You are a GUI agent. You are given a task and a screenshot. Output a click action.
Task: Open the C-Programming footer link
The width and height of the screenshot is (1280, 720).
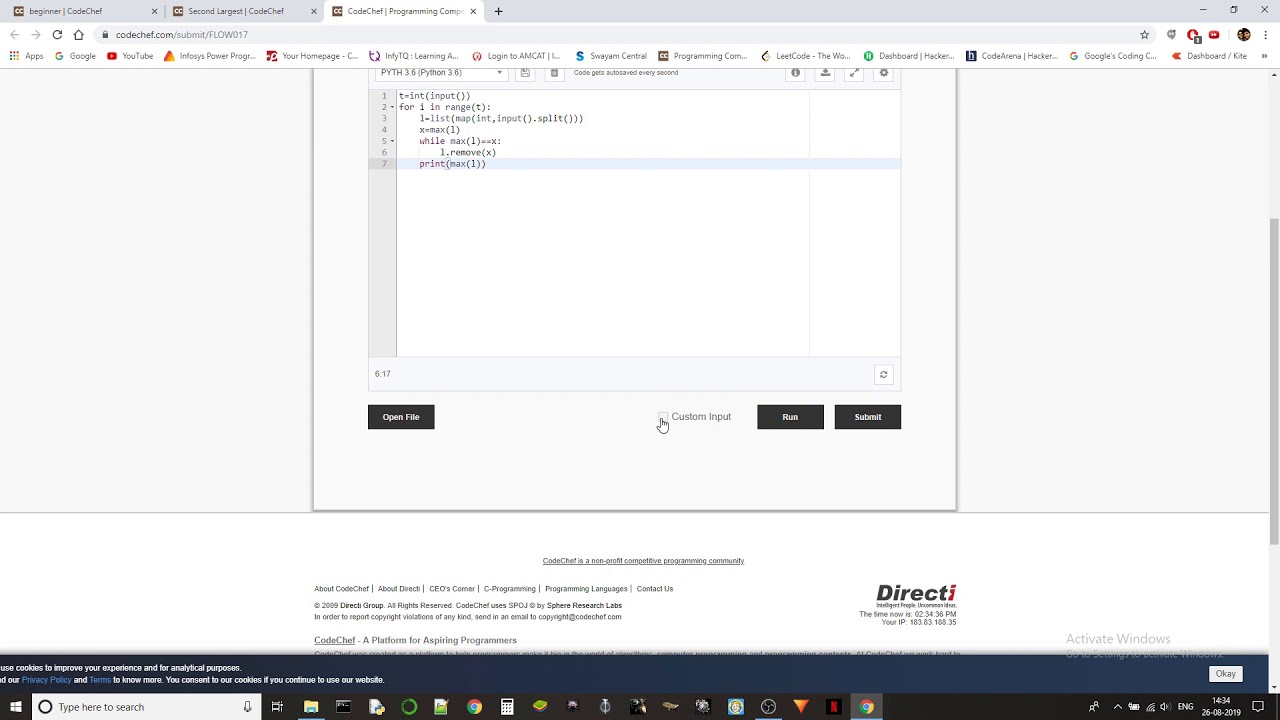(x=510, y=589)
